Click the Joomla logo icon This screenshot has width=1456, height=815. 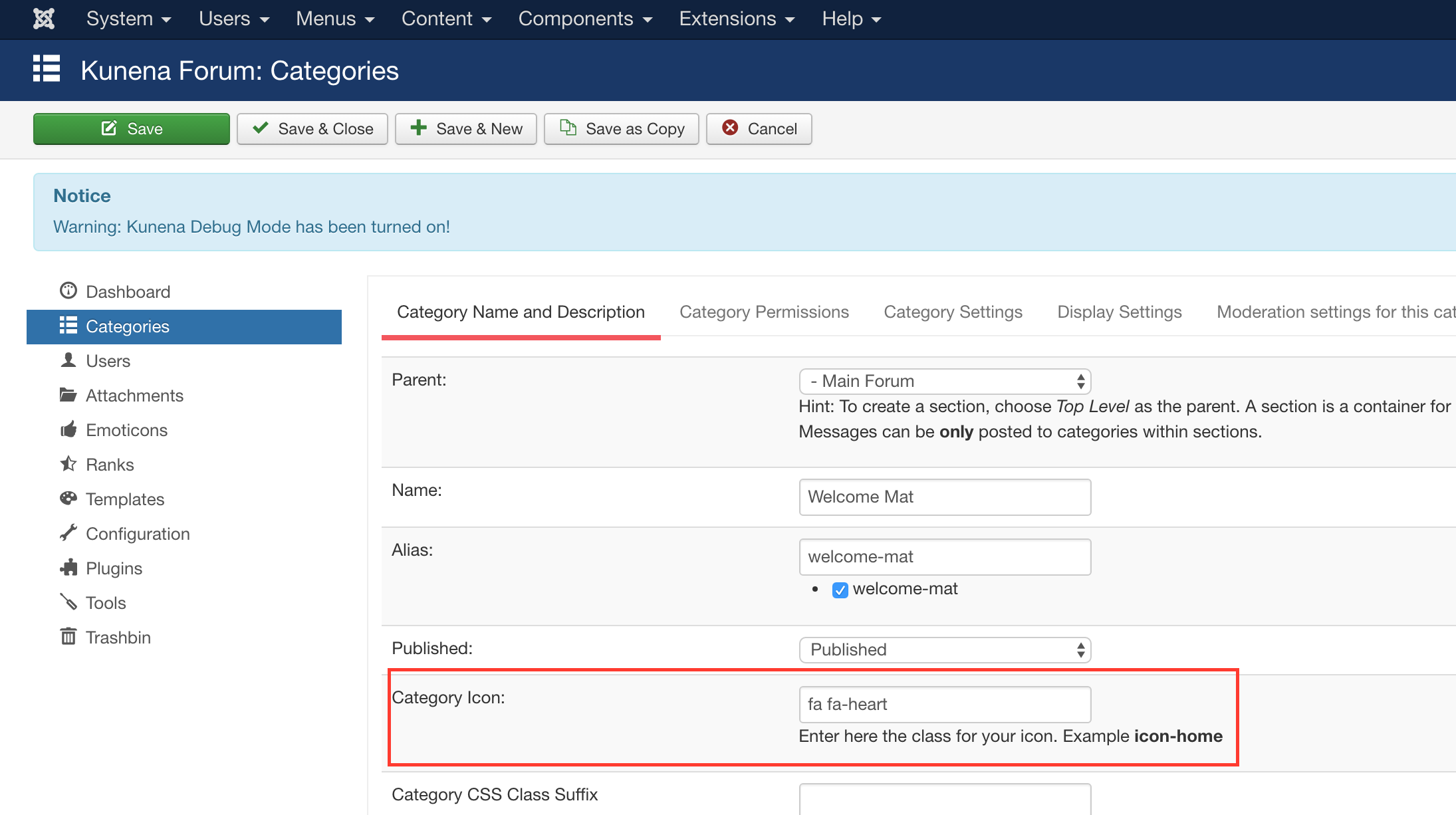[44, 19]
